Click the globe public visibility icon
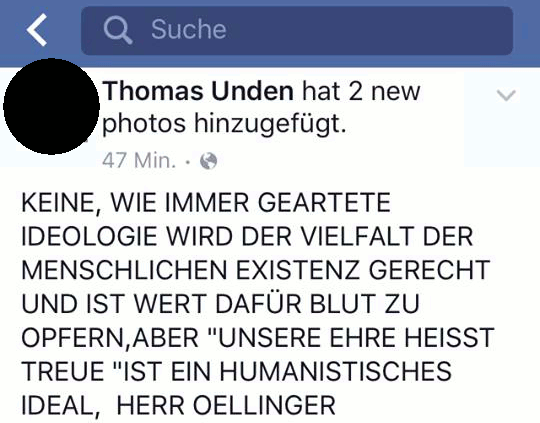540x423 pixels. tap(209, 161)
